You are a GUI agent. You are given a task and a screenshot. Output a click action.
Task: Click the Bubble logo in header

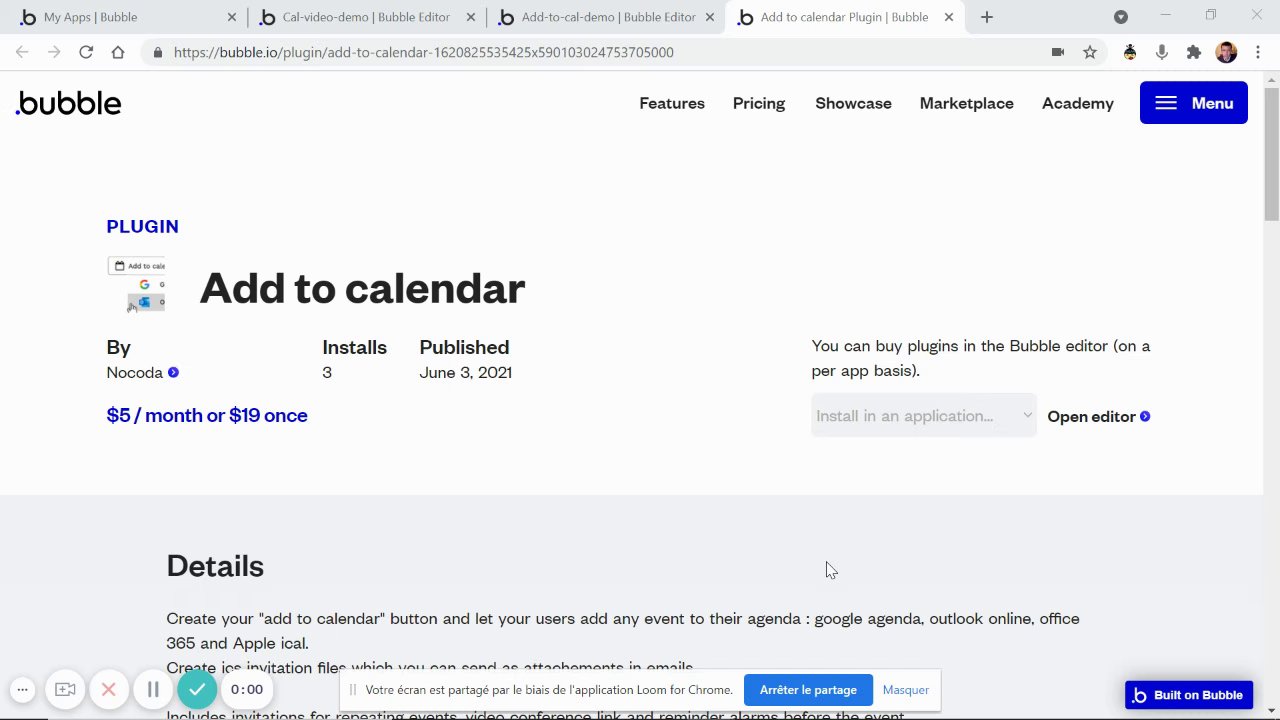[69, 103]
